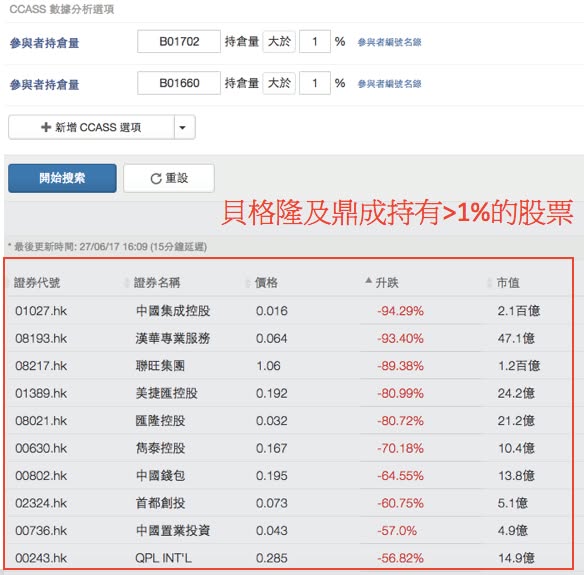The image size is (584, 575).
Task: Click stock name QPL INT'L
Action: 164,558
